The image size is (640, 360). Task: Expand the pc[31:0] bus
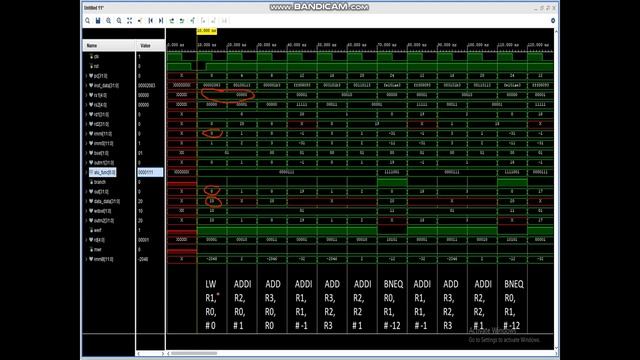tap(87, 76)
